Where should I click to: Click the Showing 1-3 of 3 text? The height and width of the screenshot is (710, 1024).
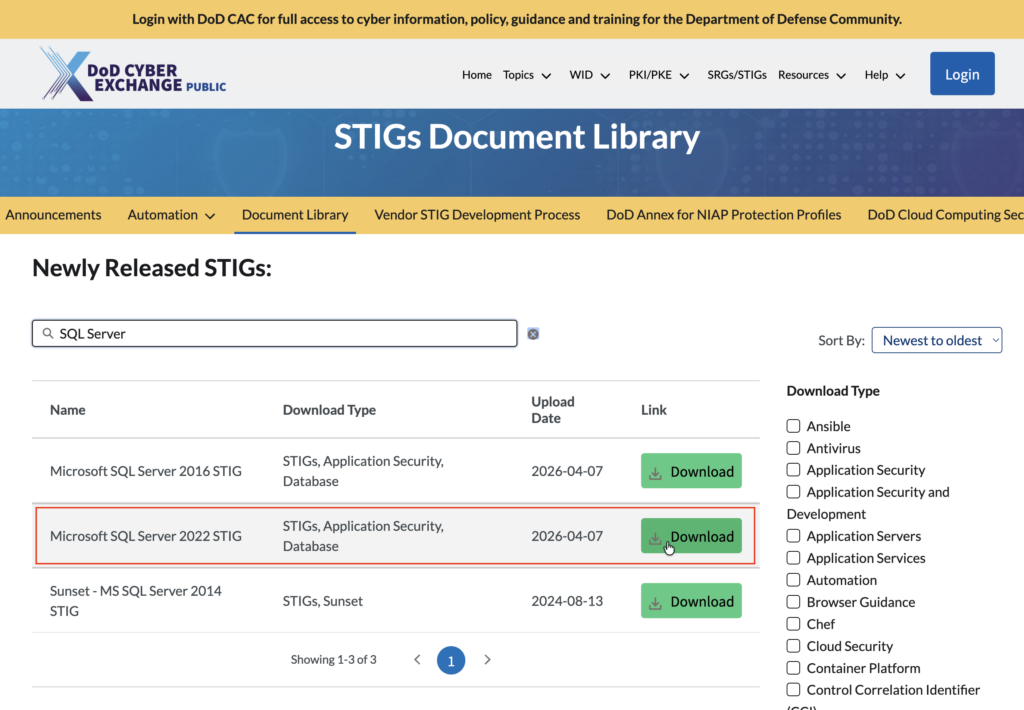(x=333, y=660)
